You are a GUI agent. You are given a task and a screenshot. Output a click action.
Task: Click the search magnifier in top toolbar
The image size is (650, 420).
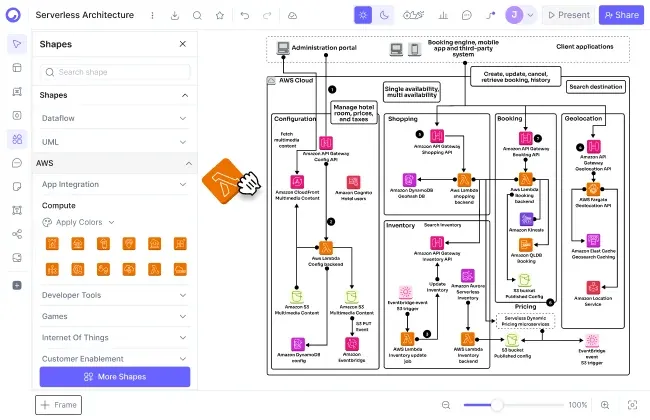tap(197, 15)
